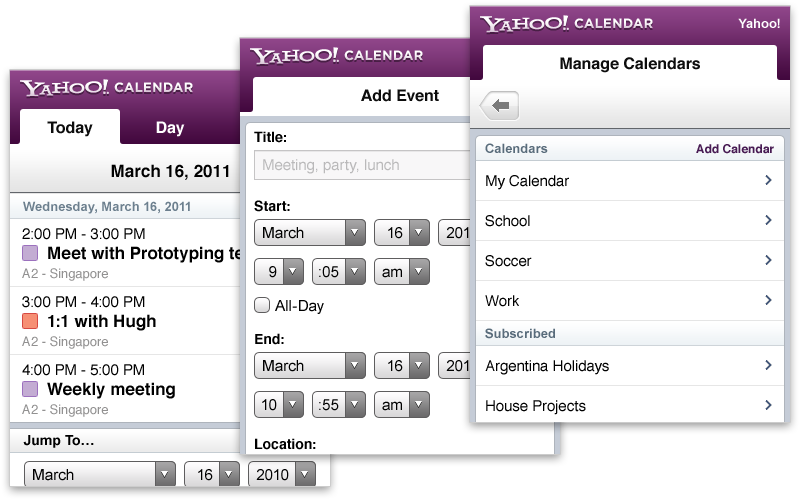Click the House Projects chevron

pos(768,405)
